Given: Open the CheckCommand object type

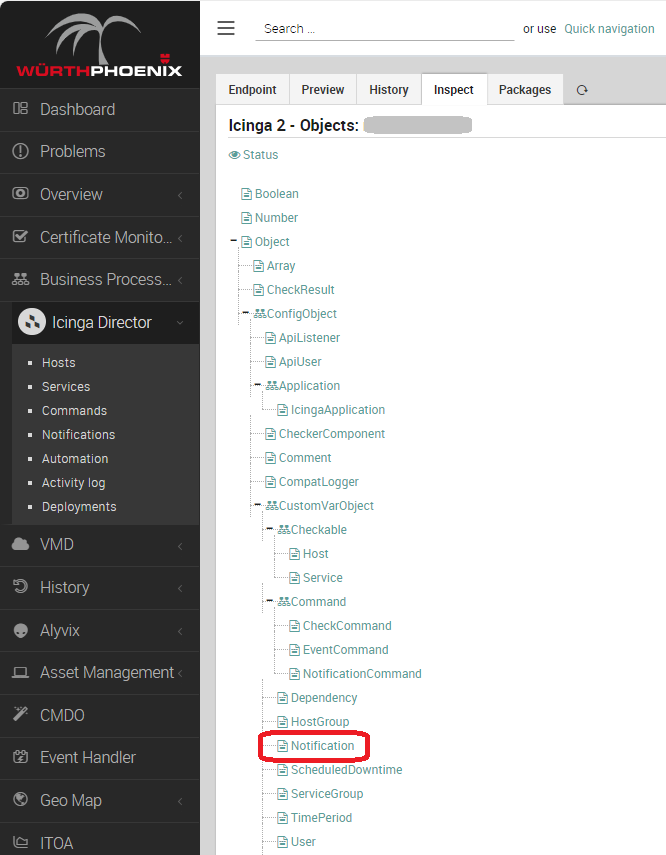Looking at the screenshot, I should tap(347, 625).
